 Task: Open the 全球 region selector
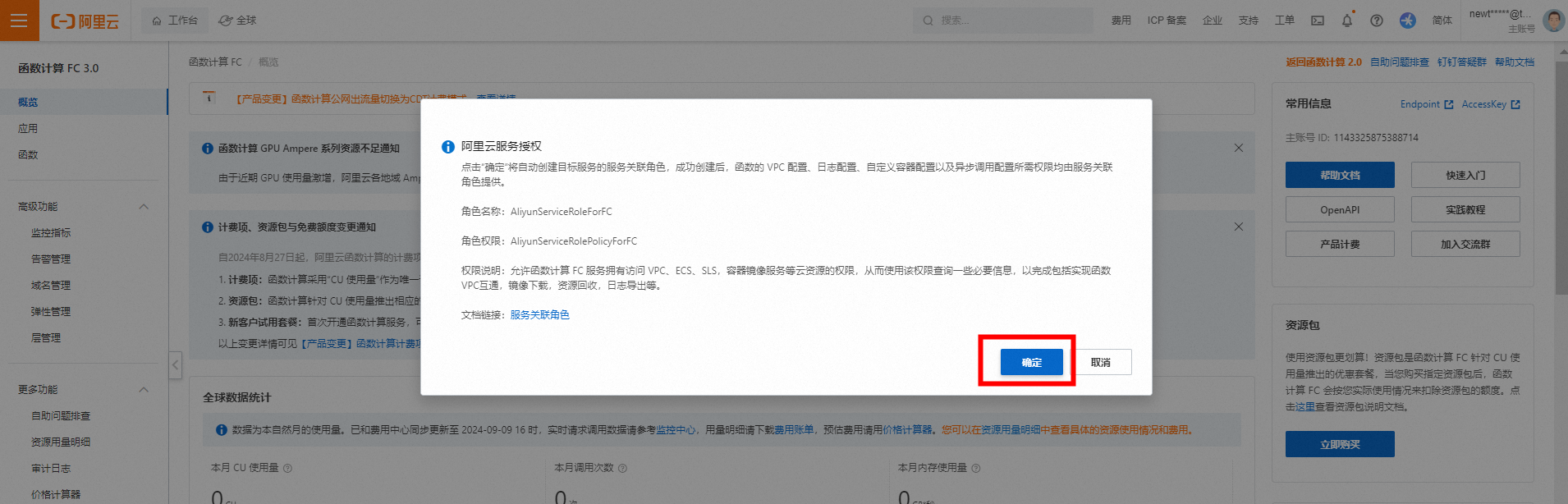click(238, 21)
